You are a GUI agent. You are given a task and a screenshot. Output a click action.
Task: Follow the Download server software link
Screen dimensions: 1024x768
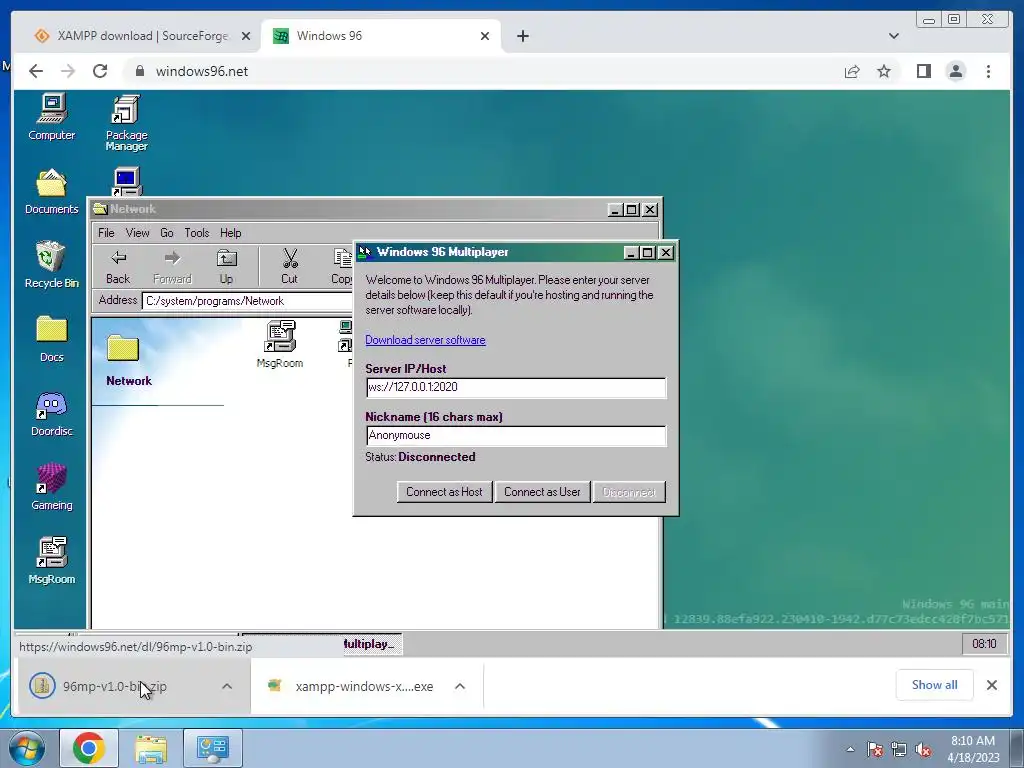click(425, 340)
